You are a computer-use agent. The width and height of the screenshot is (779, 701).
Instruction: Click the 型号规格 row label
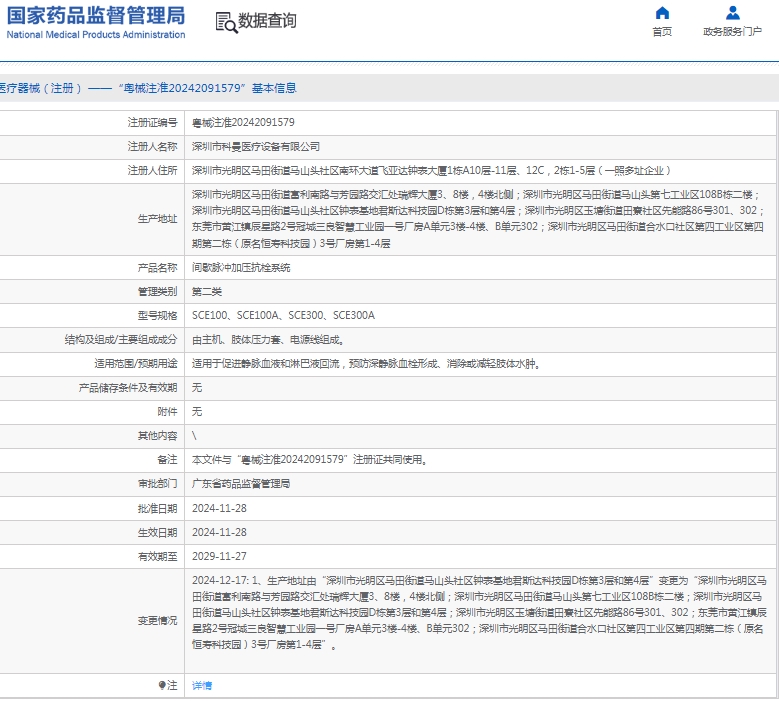tap(157, 315)
